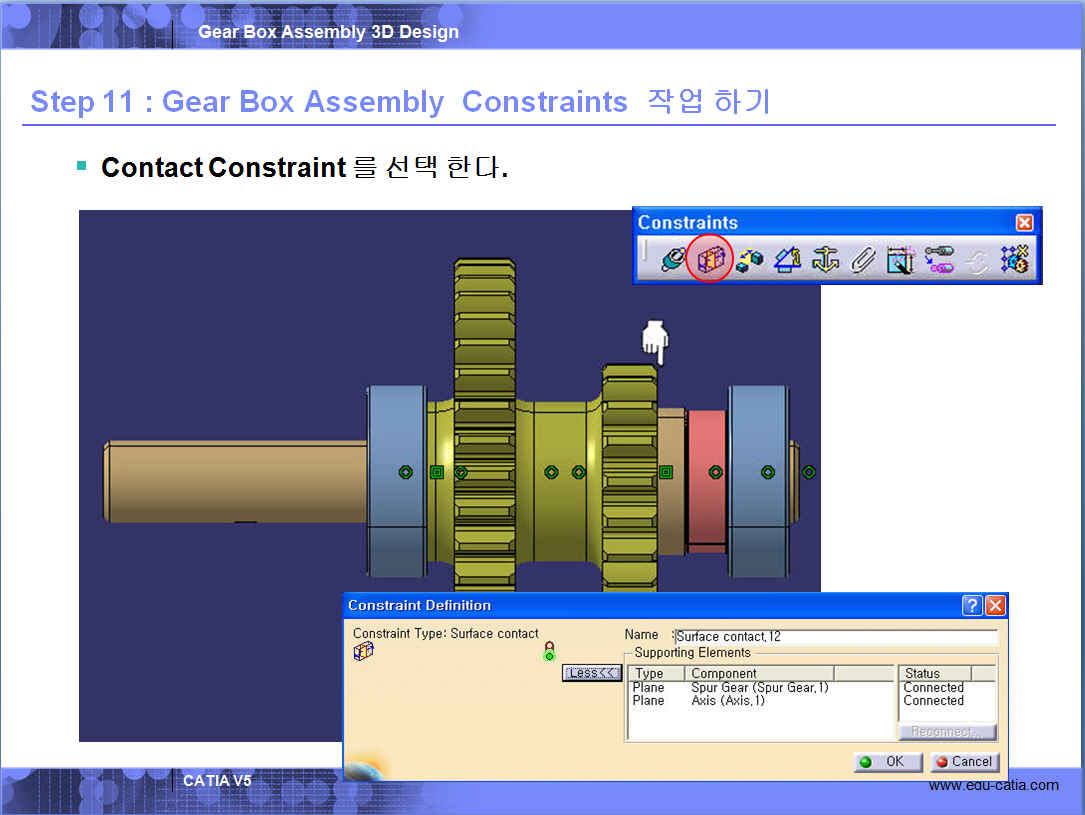This screenshot has width=1085, height=815.
Task: Pick the Angle Constraint tool
Action: coord(787,260)
